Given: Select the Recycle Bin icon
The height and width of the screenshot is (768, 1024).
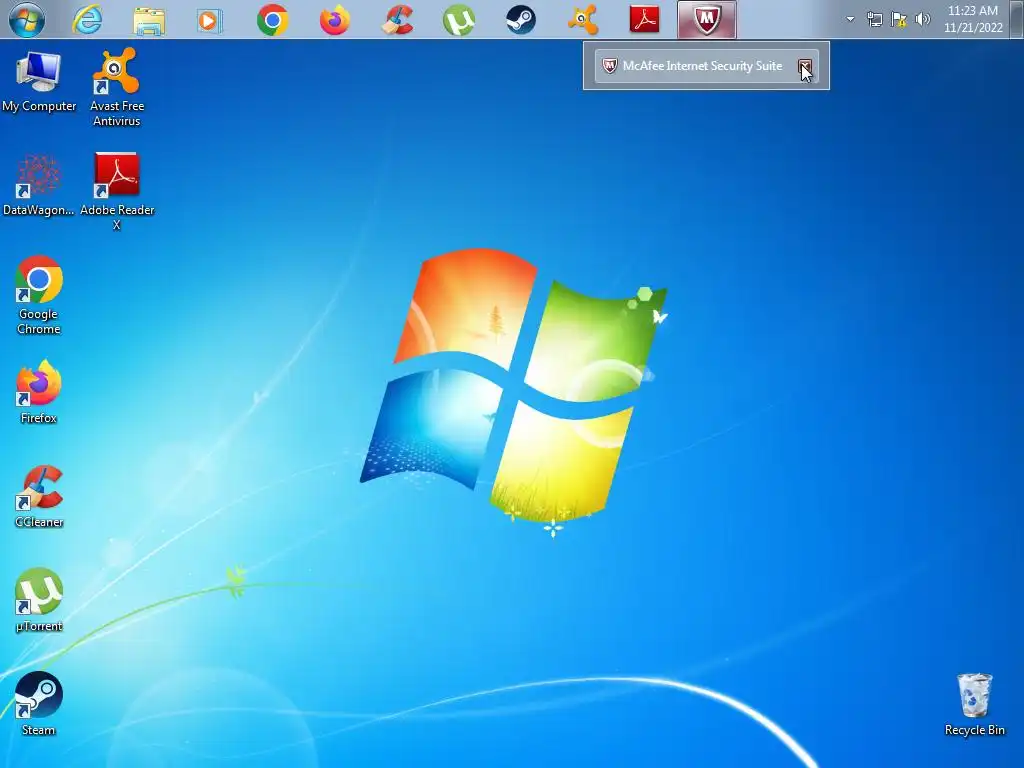Looking at the screenshot, I should point(974,705).
